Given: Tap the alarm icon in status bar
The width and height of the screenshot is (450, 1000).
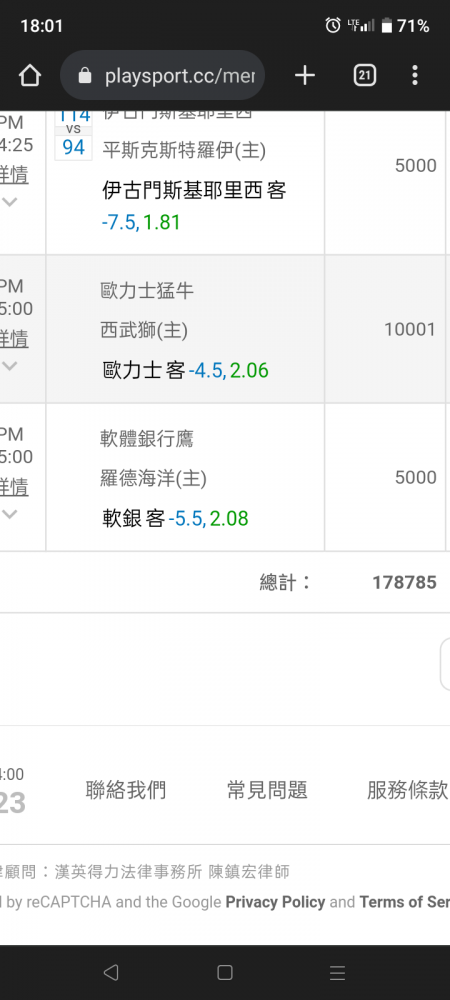Looking at the screenshot, I should click(333, 26).
